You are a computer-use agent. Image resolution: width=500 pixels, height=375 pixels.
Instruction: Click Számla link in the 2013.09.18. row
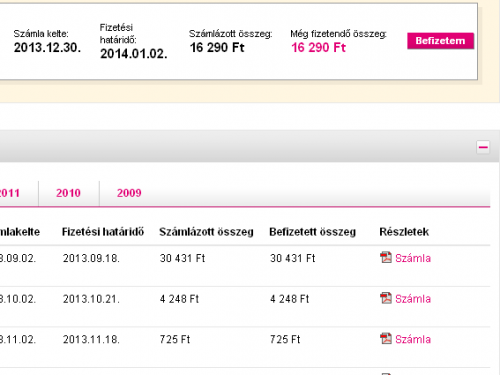(x=413, y=258)
